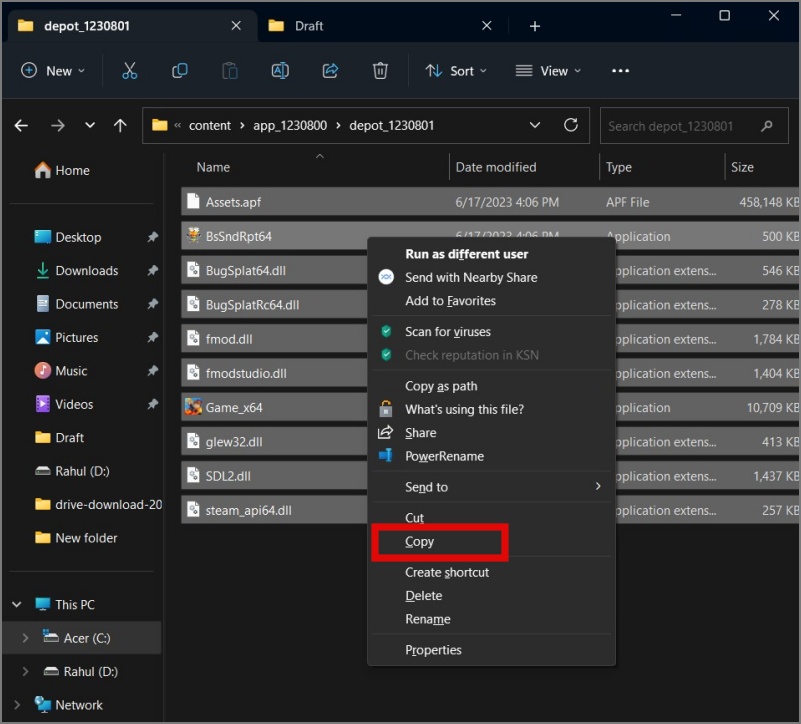Click the BsSndRpt64 file icon
This screenshot has width=801, height=724.
193,236
